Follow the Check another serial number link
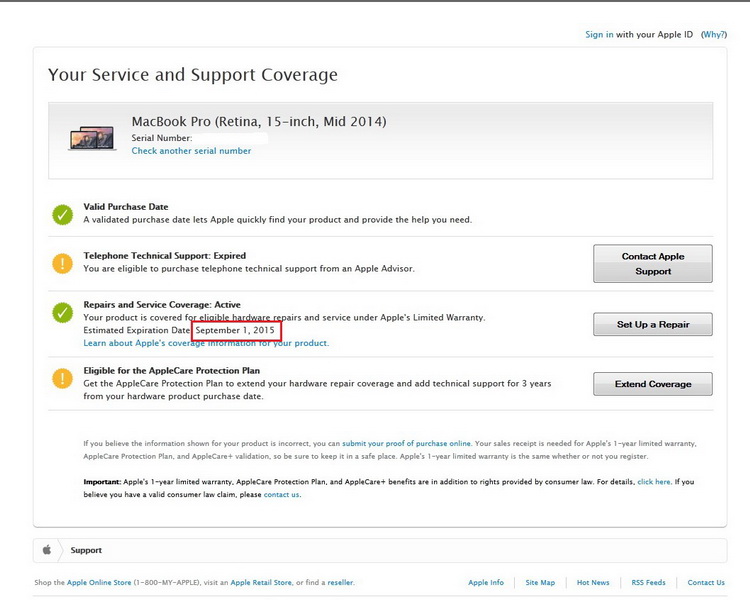The height and width of the screenshot is (600, 750). tap(191, 151)
